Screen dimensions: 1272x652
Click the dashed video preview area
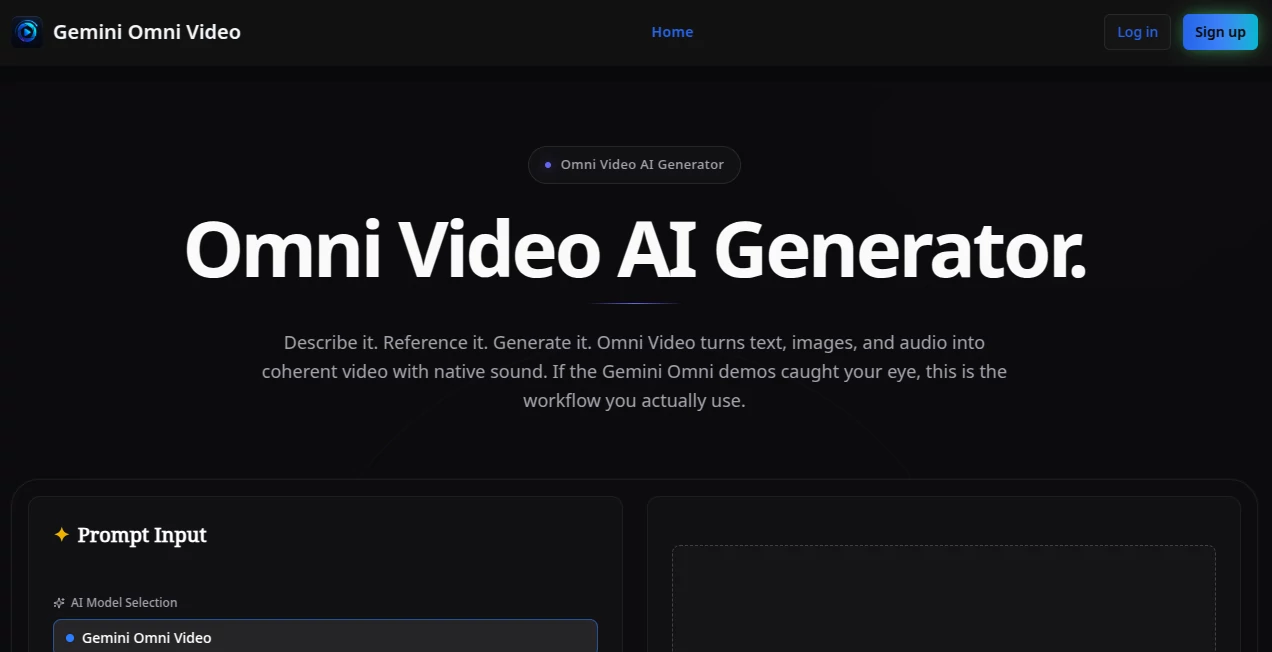[x=943, y=598]
